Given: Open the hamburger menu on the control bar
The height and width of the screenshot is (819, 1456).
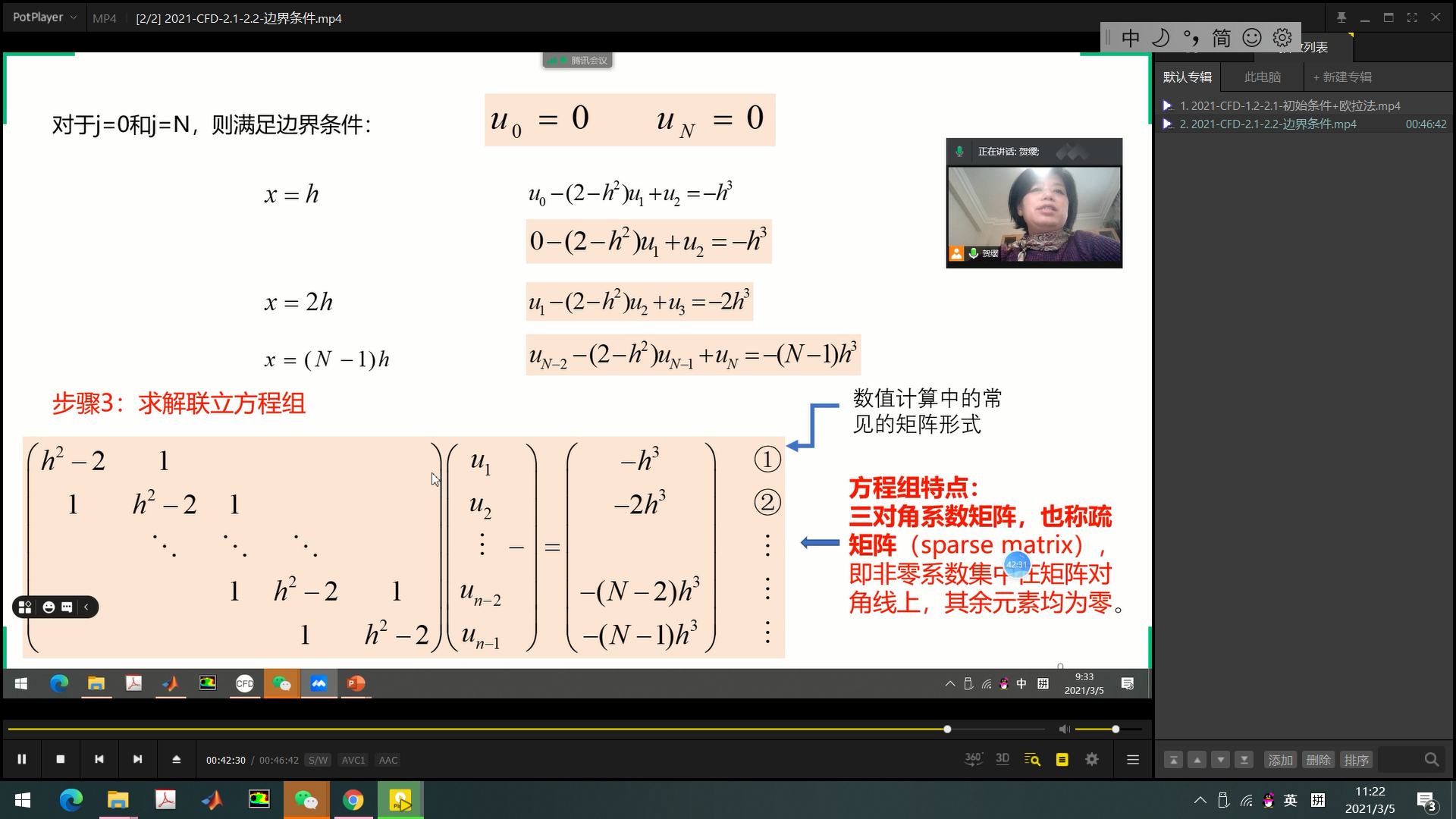Looking at the screenshot, I should tap(1133, 759).
